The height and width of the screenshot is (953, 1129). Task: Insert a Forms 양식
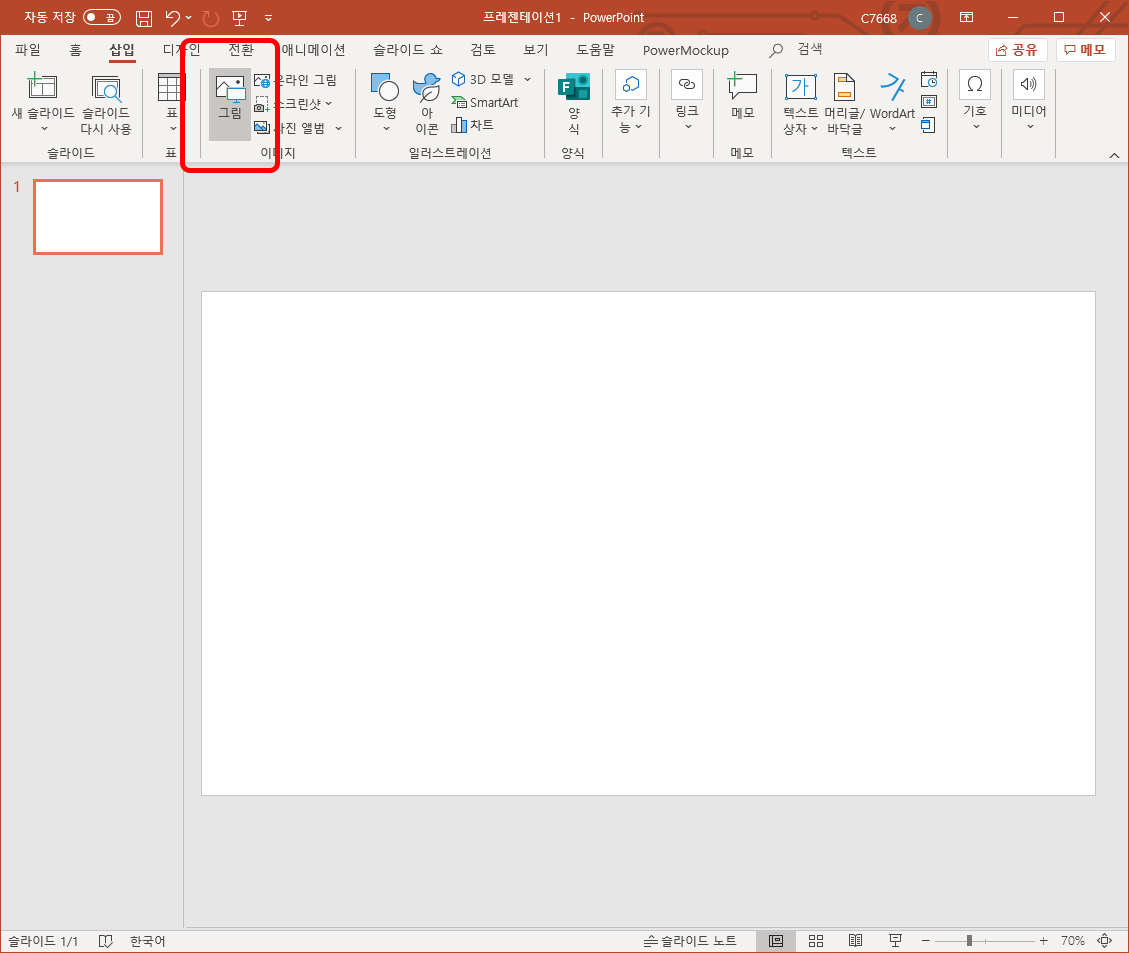[574, 104]
